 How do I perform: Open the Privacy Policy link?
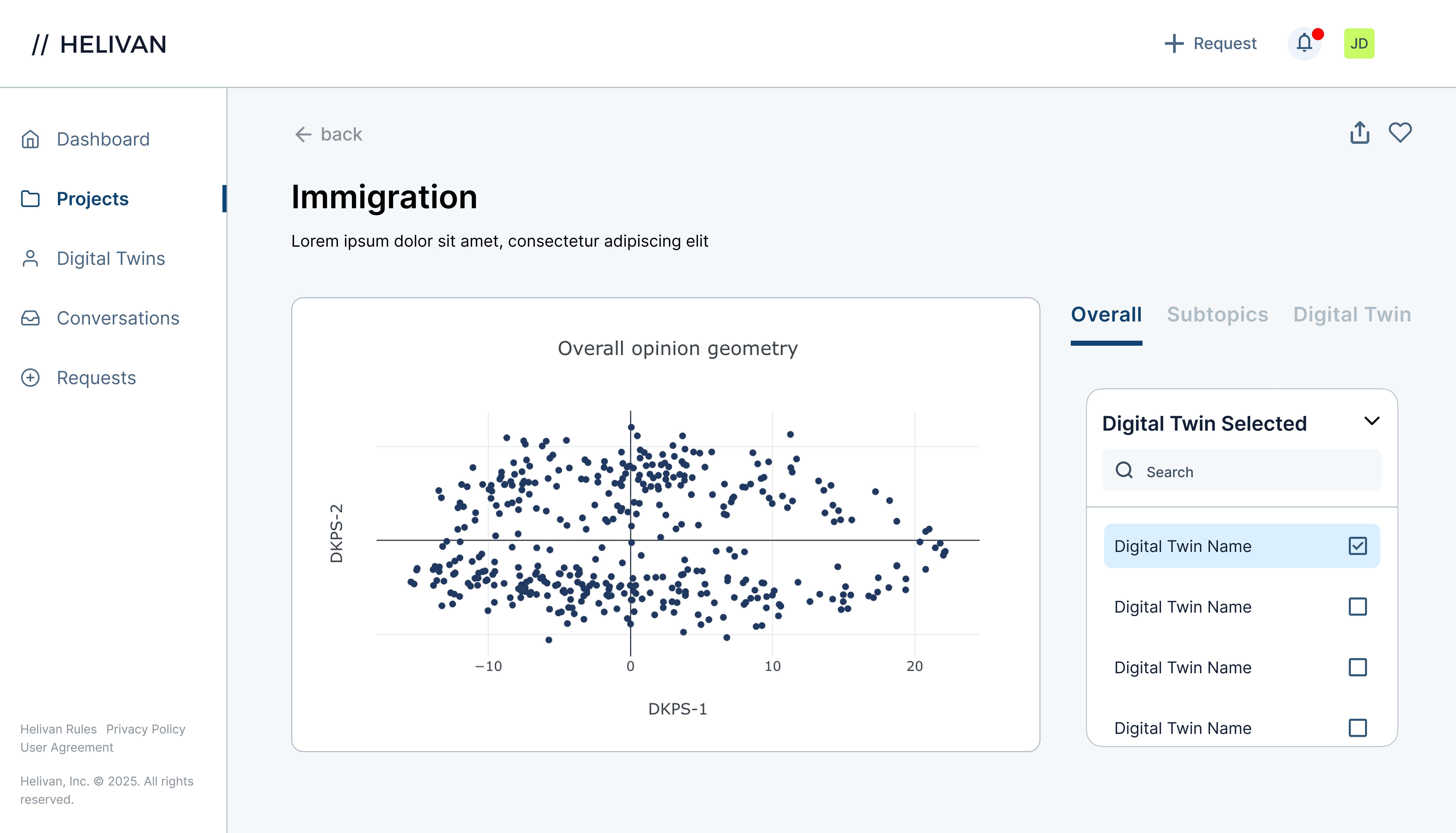[146, 729]
